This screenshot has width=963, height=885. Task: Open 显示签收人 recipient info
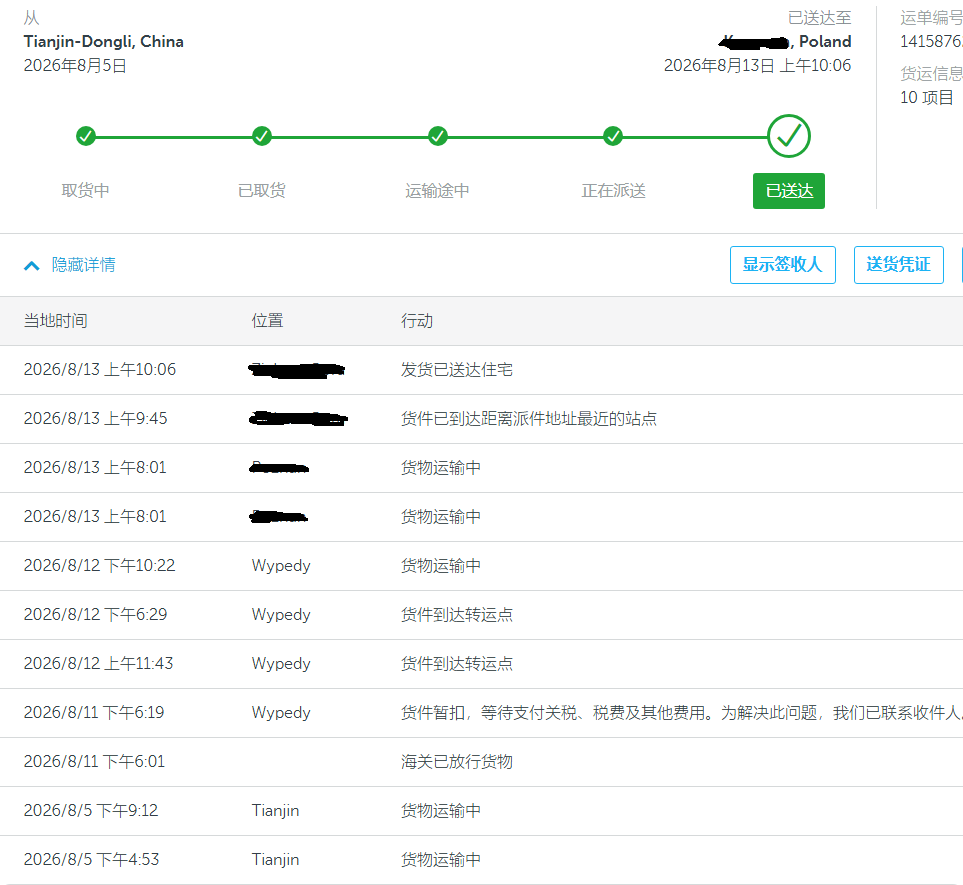click(782, 265)
